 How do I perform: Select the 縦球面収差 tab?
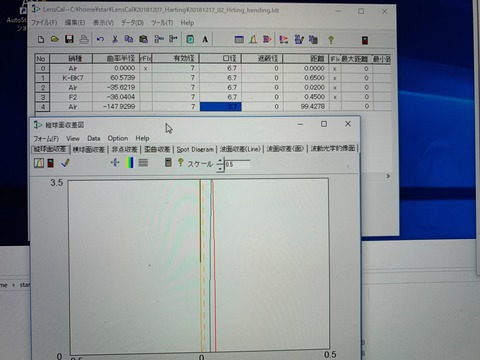coord(51,149)
